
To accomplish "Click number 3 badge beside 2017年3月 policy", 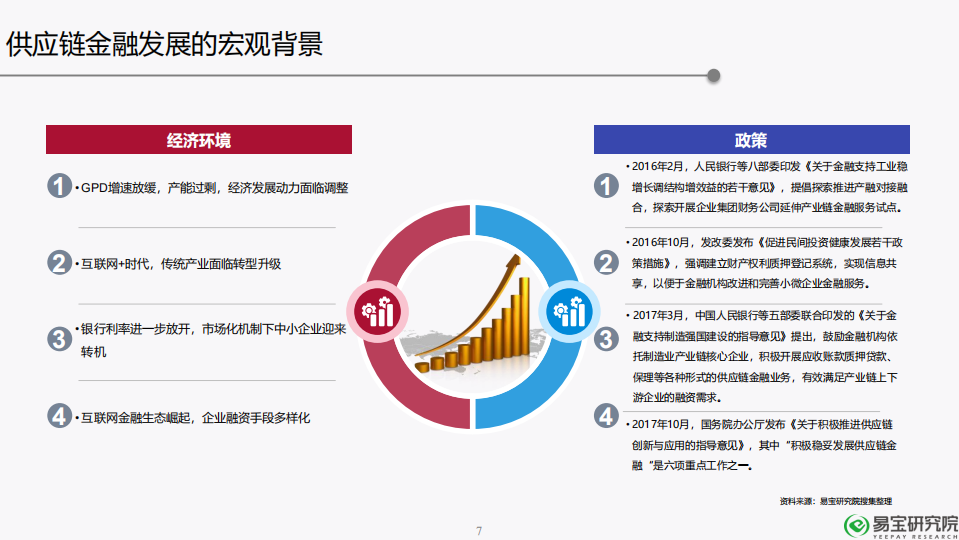I will click(606, 339).
